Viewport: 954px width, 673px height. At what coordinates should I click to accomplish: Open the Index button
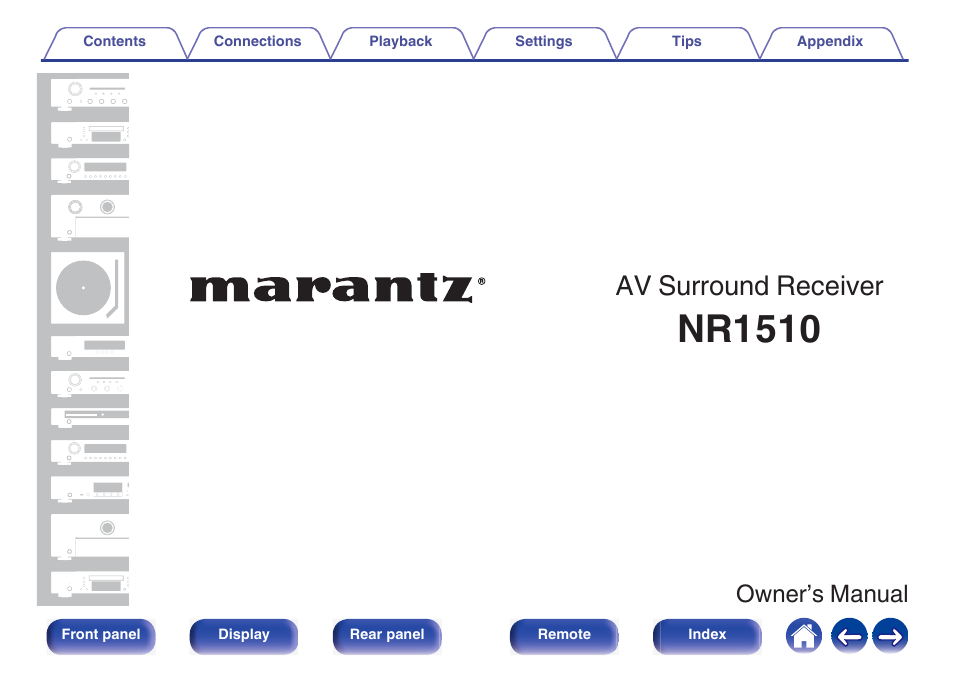(707, 636)
